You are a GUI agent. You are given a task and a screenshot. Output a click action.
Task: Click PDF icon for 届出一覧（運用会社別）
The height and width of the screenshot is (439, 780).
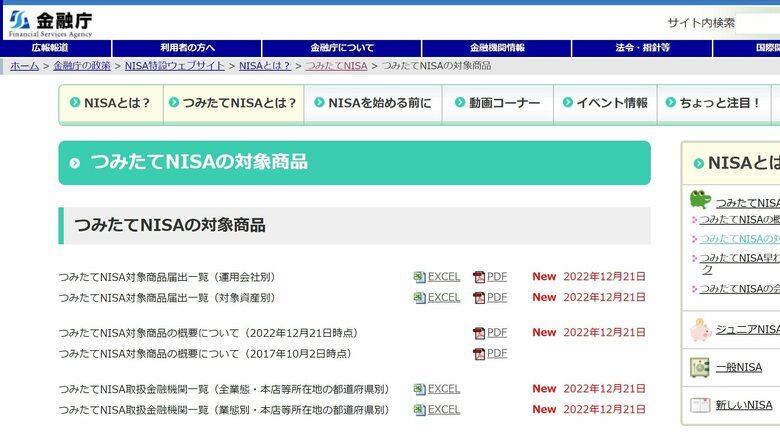(479, 277)
